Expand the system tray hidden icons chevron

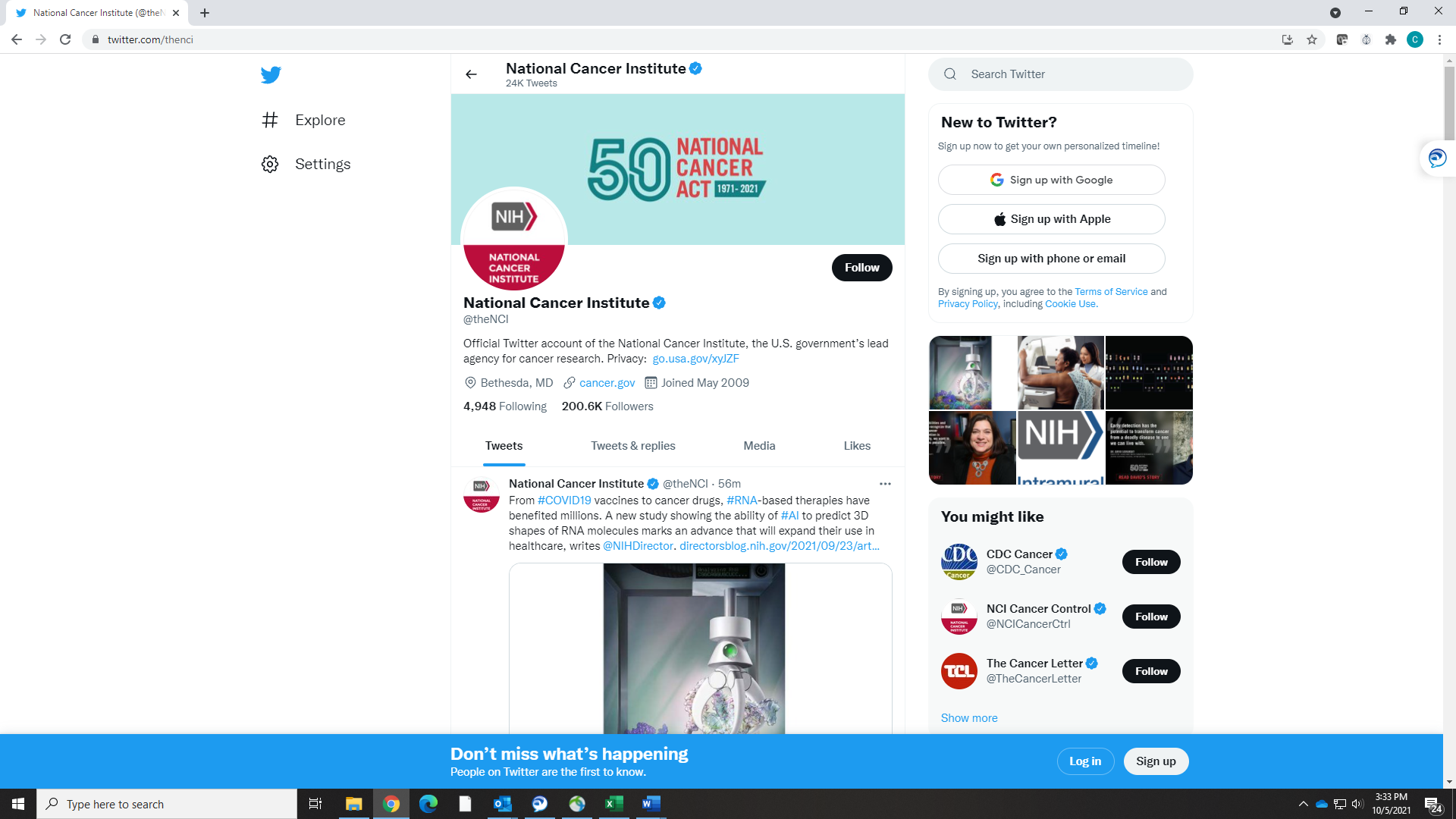(1303, 804)
